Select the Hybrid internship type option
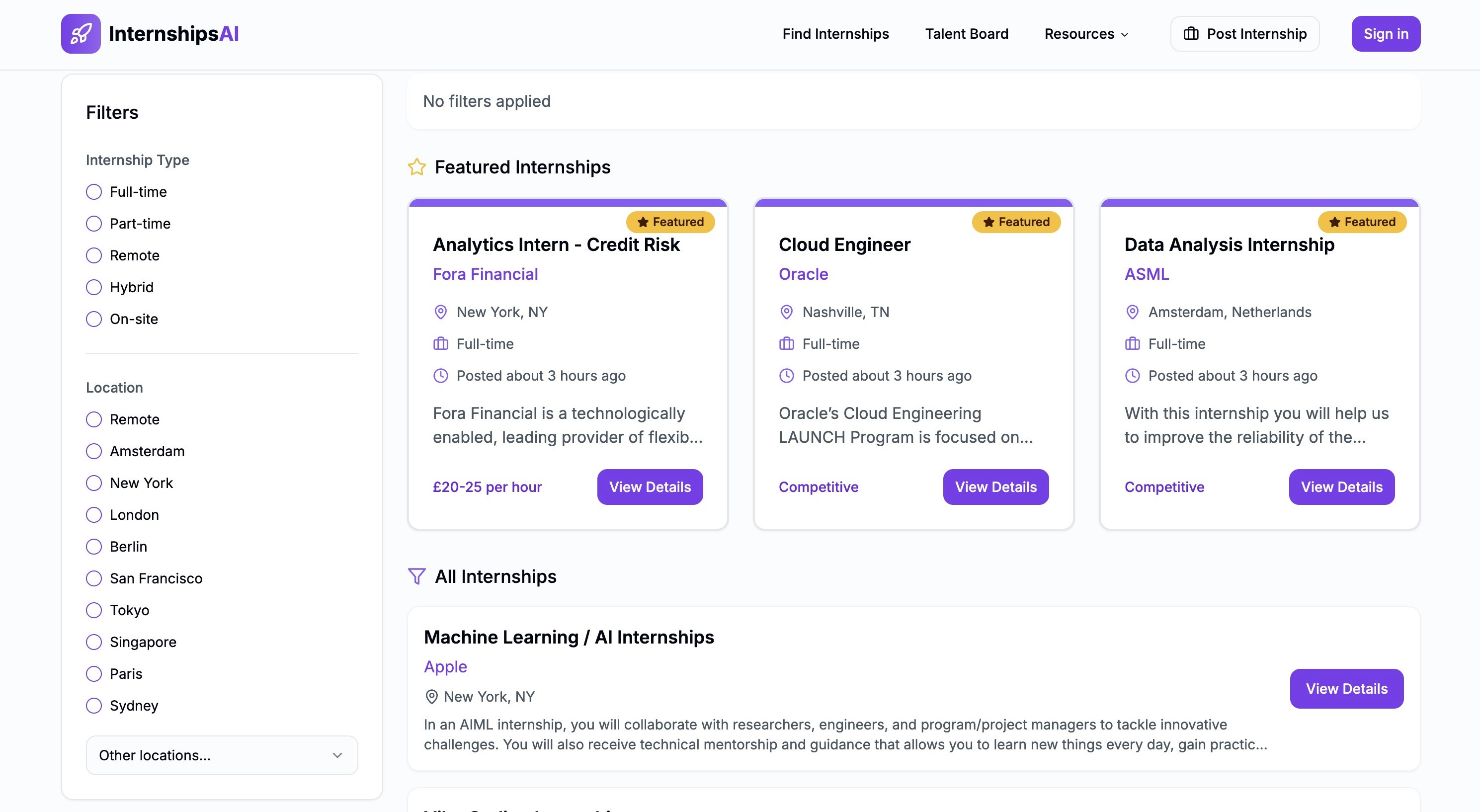The width and height of the screenshot is (1480, 812). pos(93,287)
